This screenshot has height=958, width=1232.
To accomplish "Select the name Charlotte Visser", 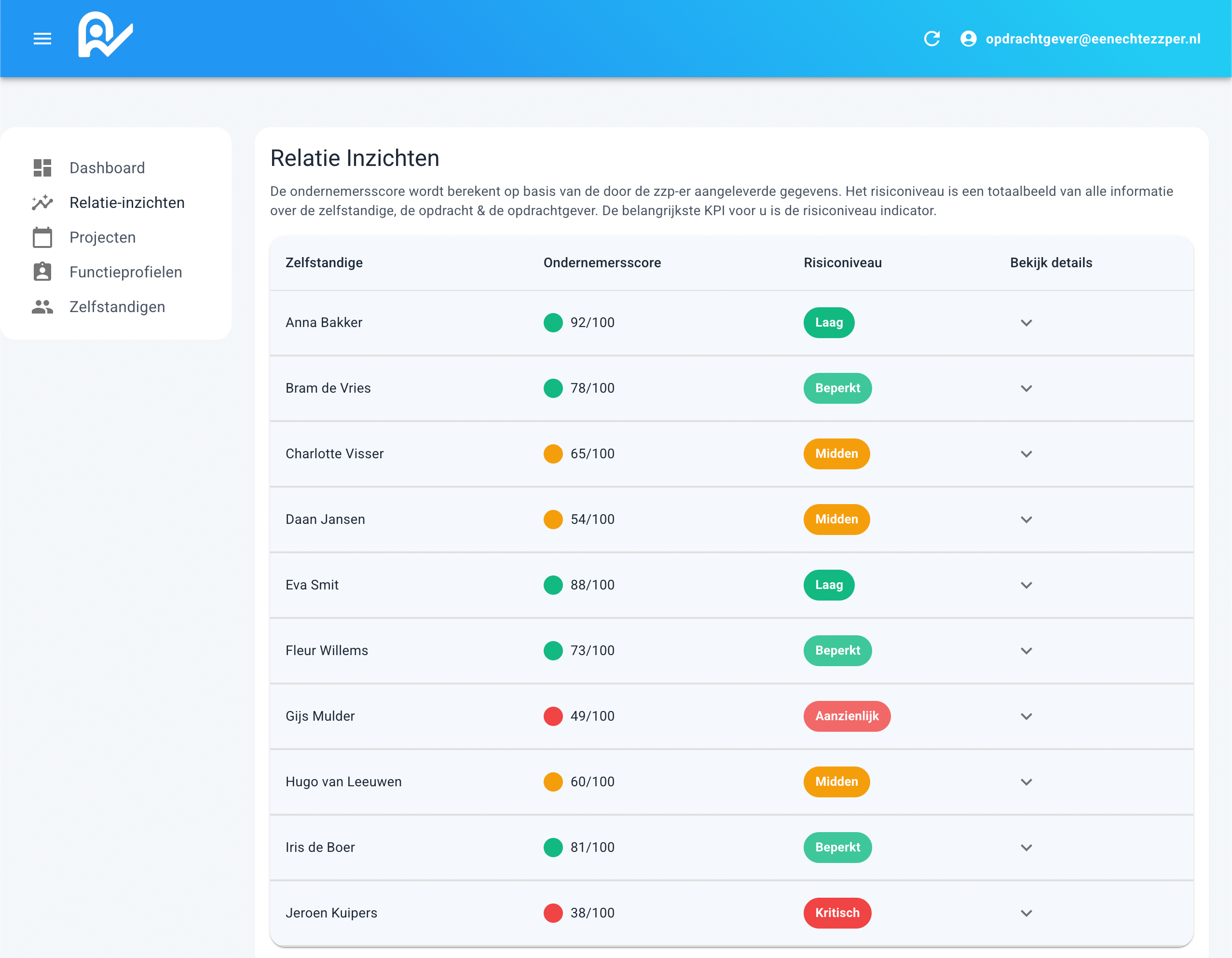I will tap(334, 453).
